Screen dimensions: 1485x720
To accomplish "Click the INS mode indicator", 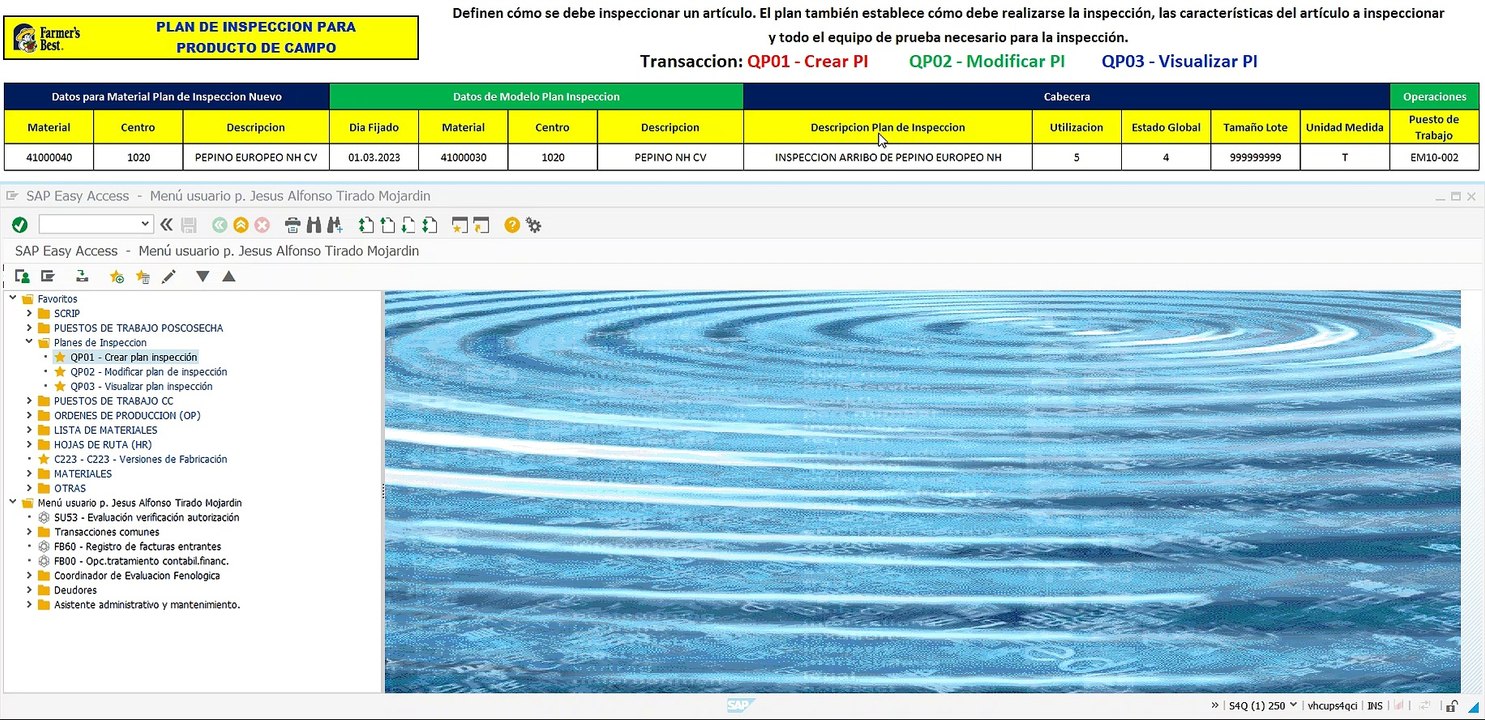I will tap(1375, 706).
